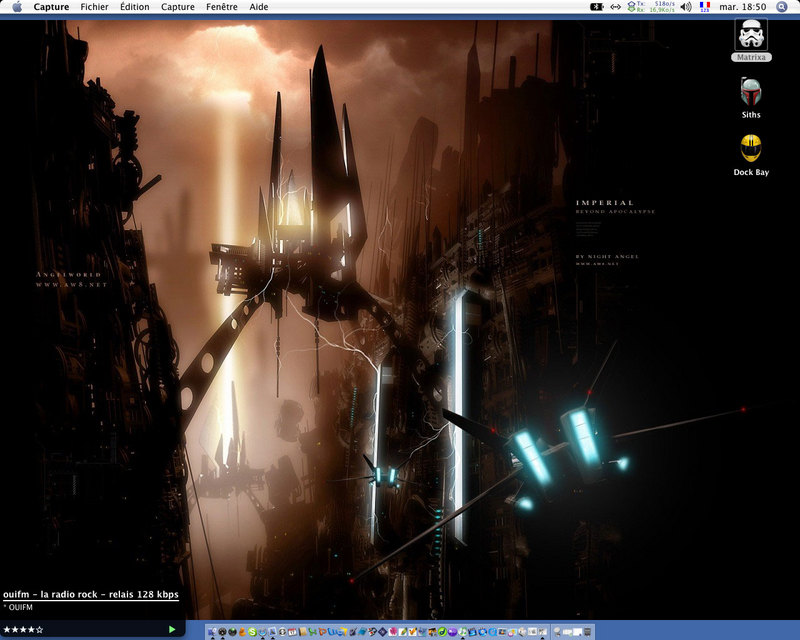Open the green S icon in Dock

click(252, 632)
